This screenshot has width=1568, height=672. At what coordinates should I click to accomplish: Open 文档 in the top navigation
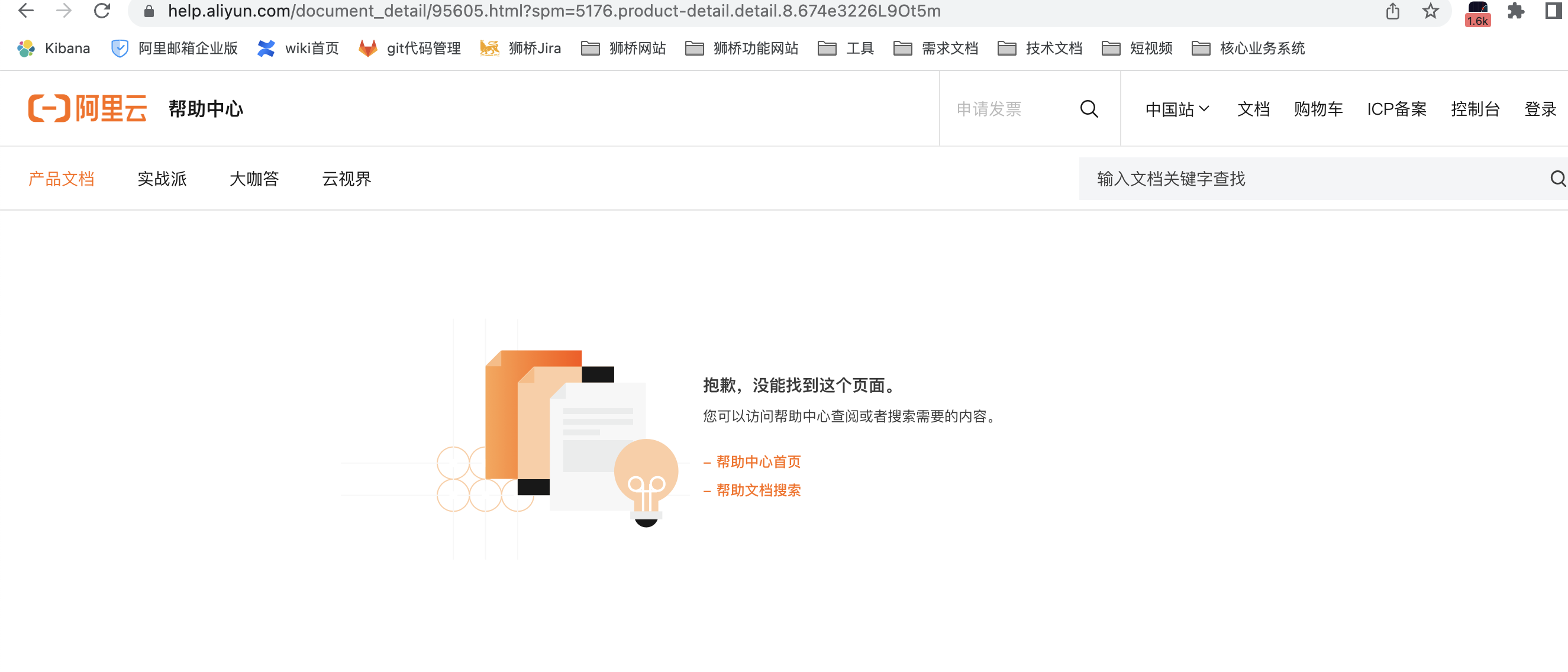pyautogui.click(x=1253, y=109)
